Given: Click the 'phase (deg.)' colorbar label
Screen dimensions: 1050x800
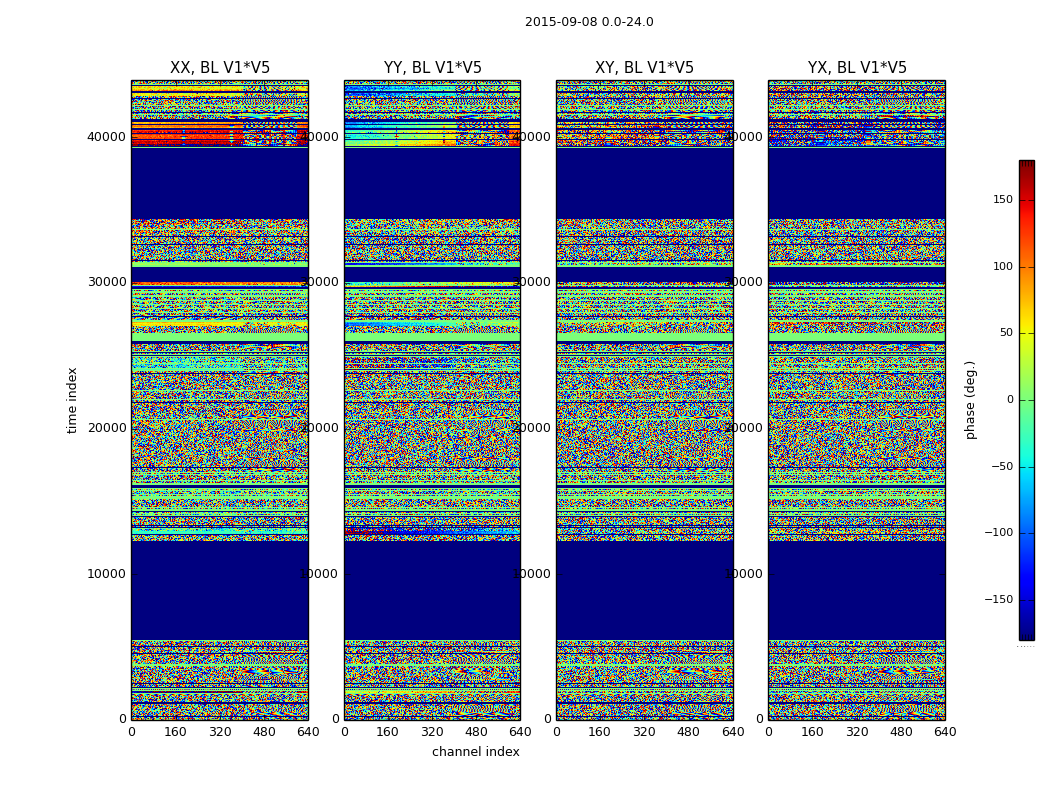Looking at the screenshot, I should (x=970, y=400).
